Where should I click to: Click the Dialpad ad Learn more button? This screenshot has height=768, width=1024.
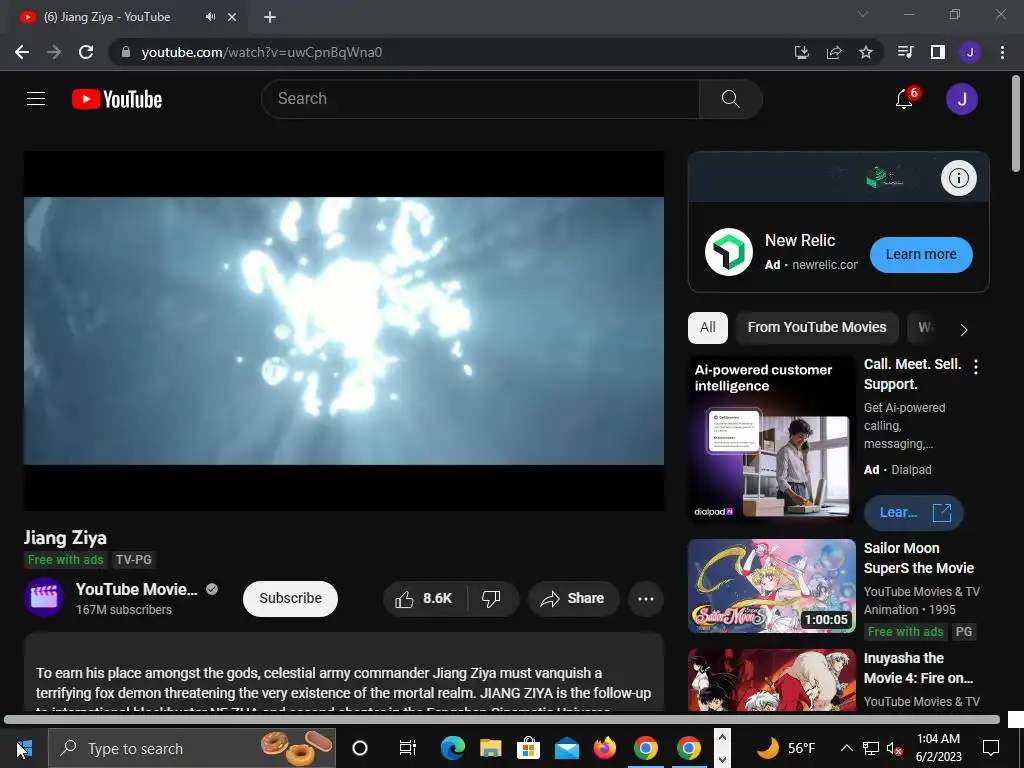(x=914, y=513)
